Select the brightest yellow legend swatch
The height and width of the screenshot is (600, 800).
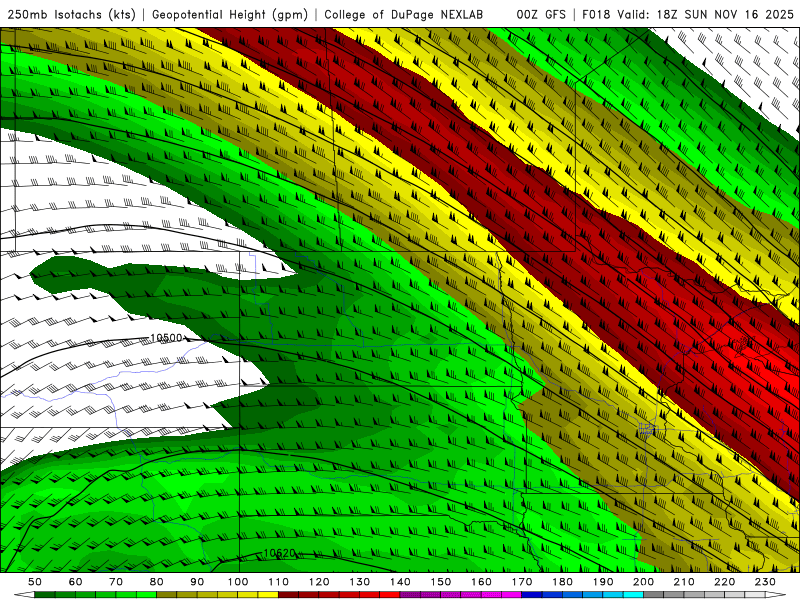click(x=268, y=594)
